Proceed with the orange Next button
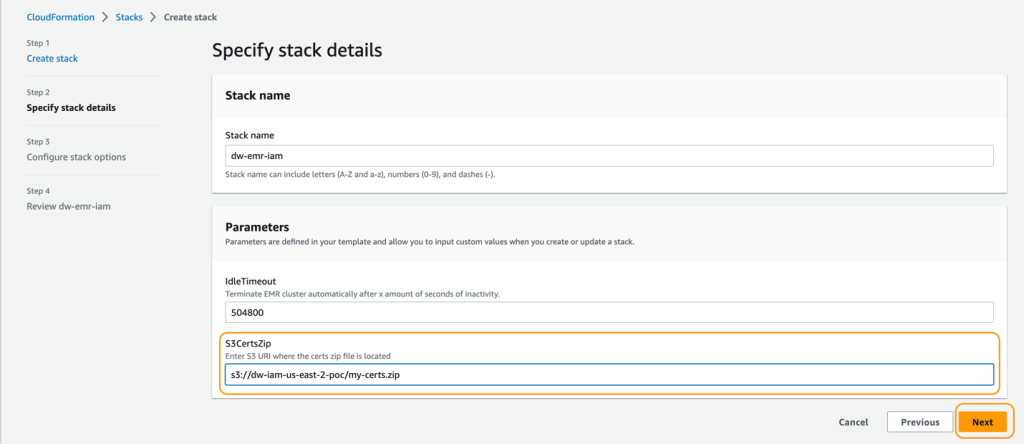 pos(982,422)
